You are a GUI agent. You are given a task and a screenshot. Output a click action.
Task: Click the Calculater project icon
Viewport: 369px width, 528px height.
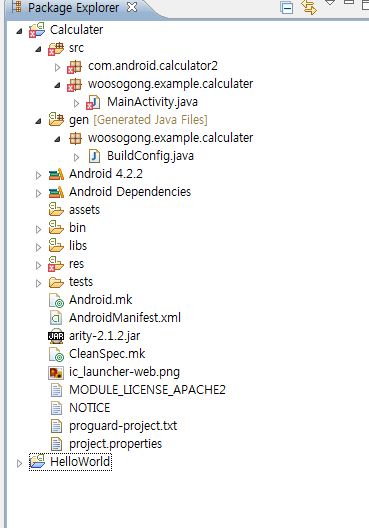[37, 30]
